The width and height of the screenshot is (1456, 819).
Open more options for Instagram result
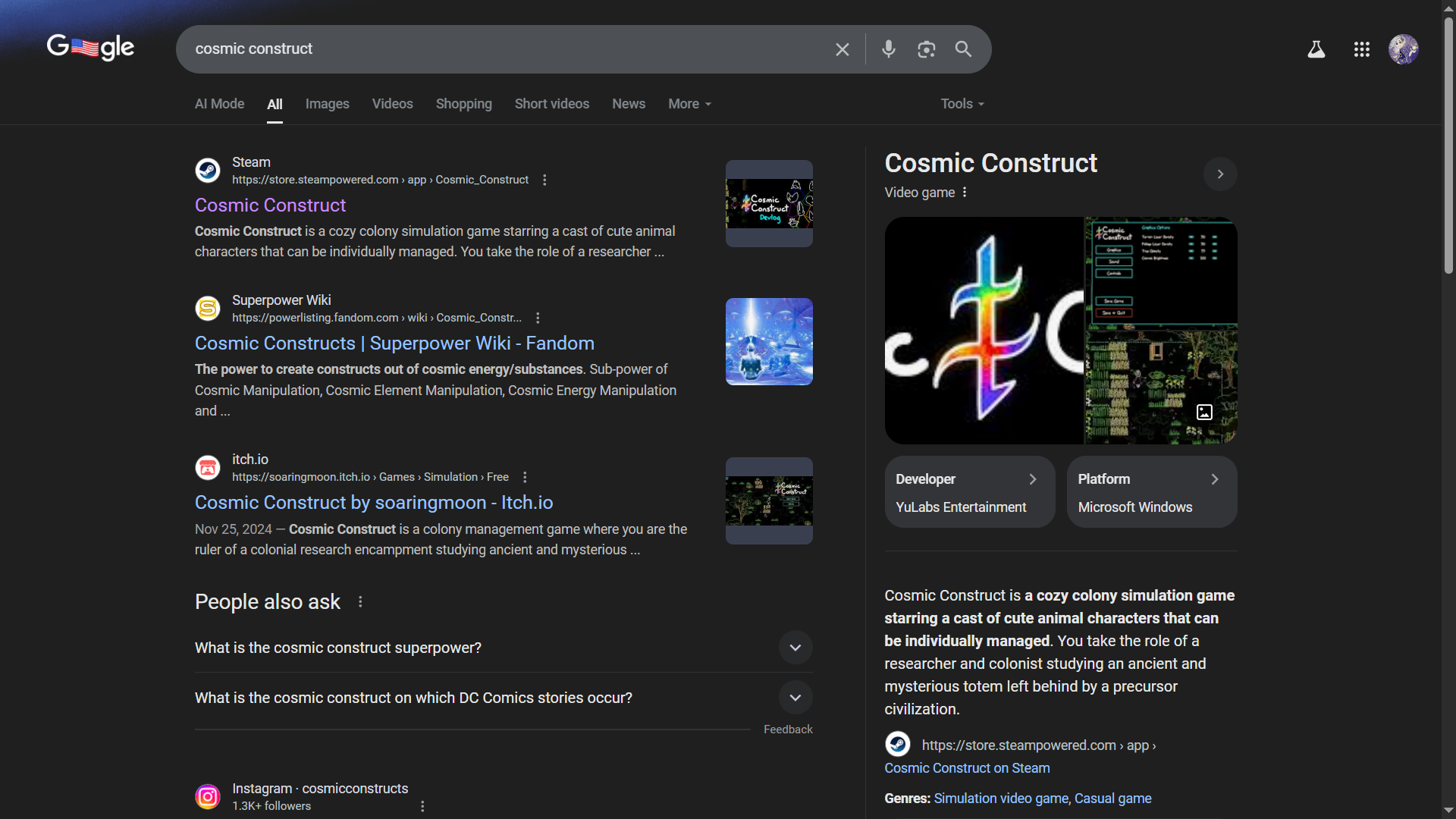click(422, 806)
